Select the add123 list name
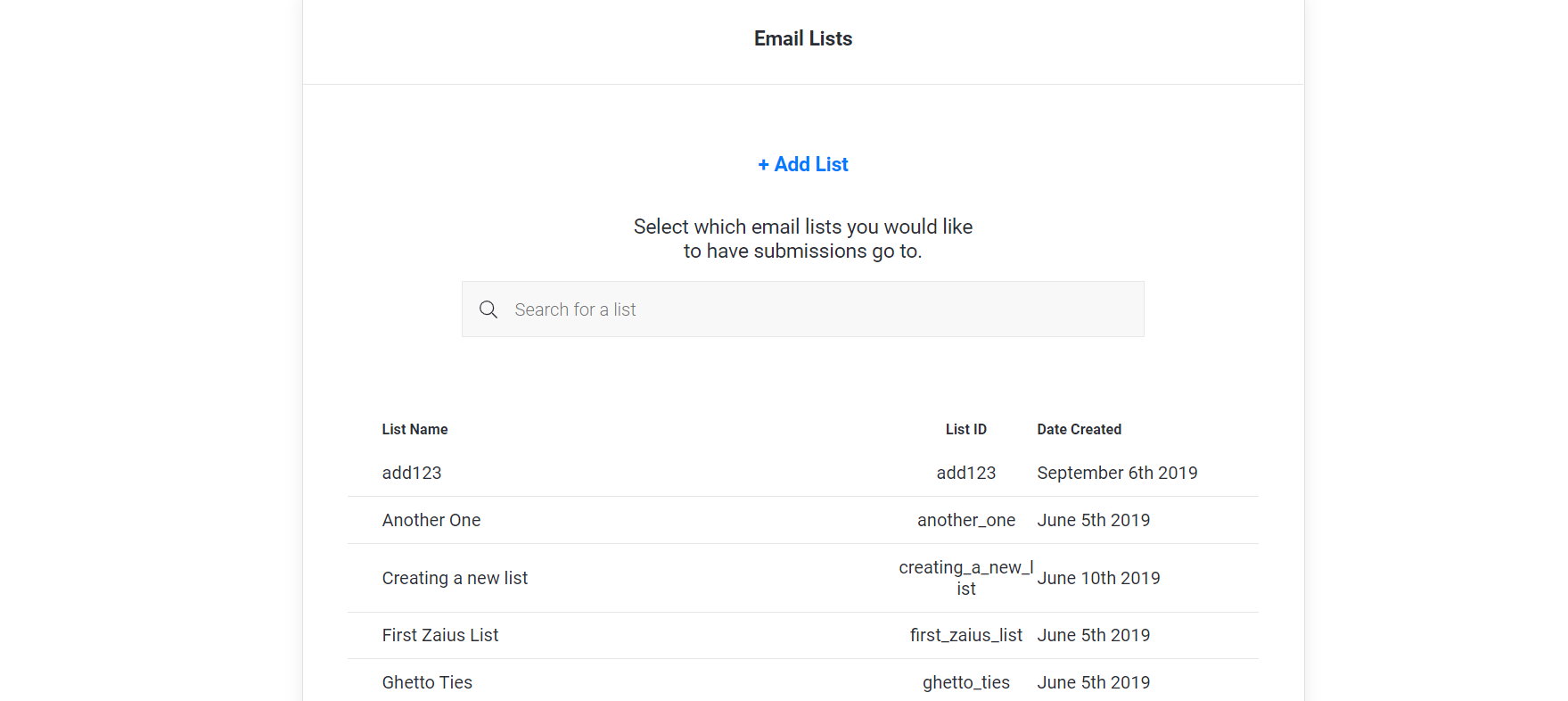This screenshot has width=1568, height=701. [412, 473]
